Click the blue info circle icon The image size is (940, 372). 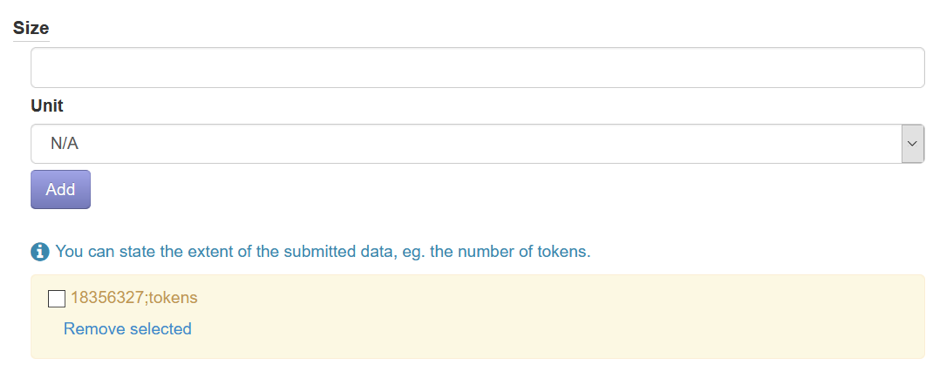coord(40,252)
